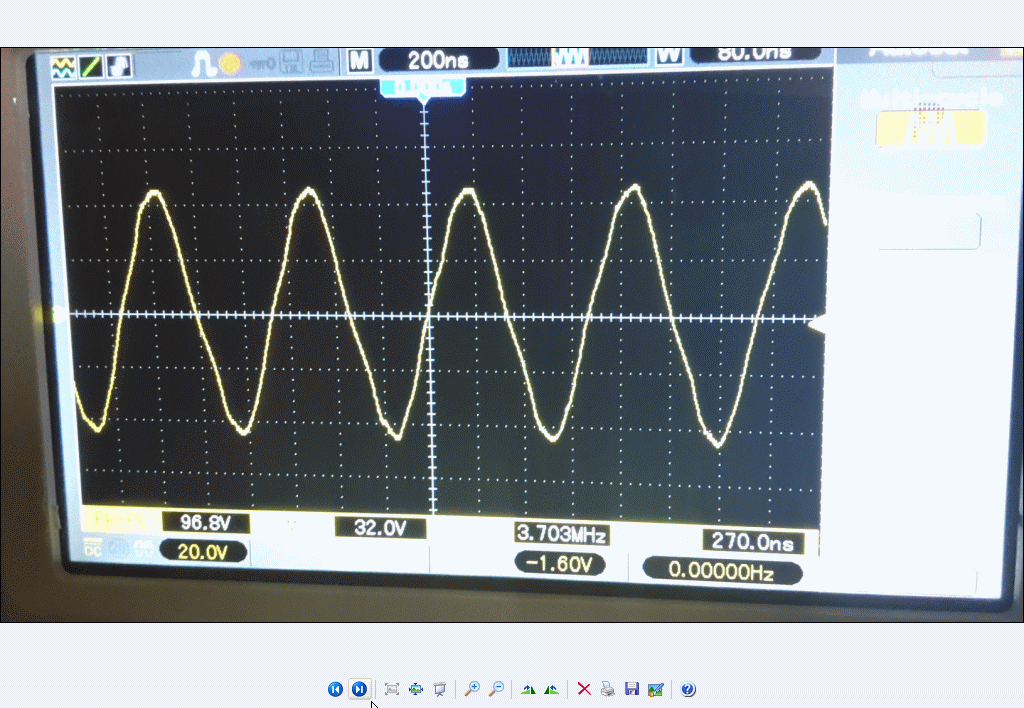
Task: Open the image for editing
Action: tap(655, 689)
